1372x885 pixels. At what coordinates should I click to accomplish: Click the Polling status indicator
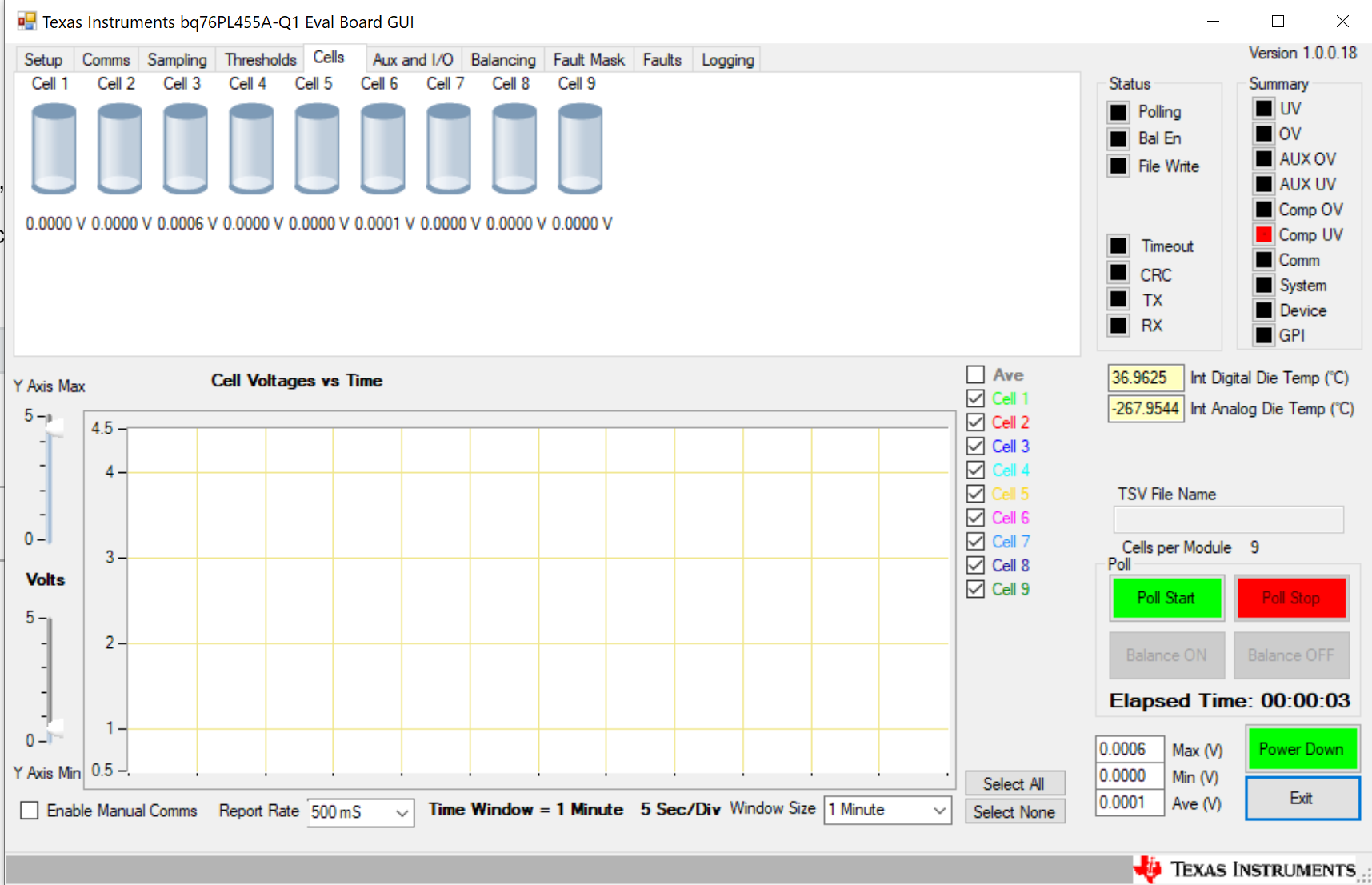1118,112
